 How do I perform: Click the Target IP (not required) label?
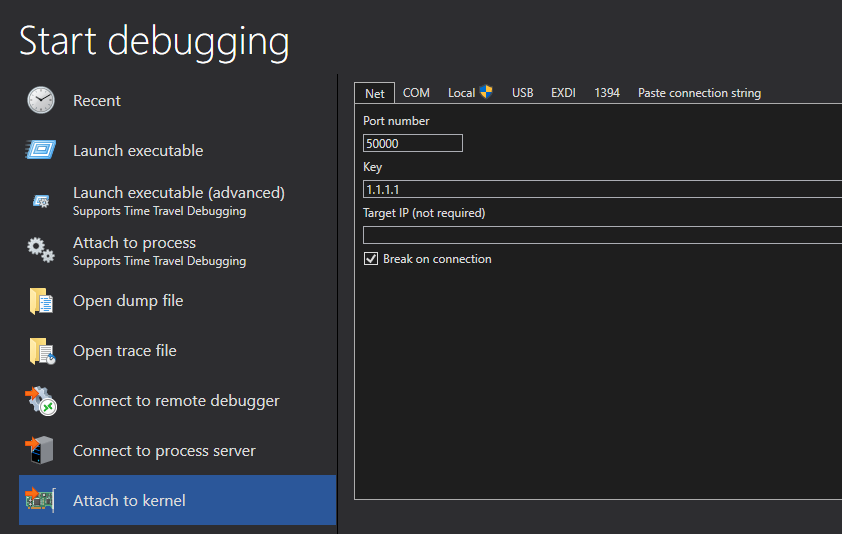click(424, 213)
